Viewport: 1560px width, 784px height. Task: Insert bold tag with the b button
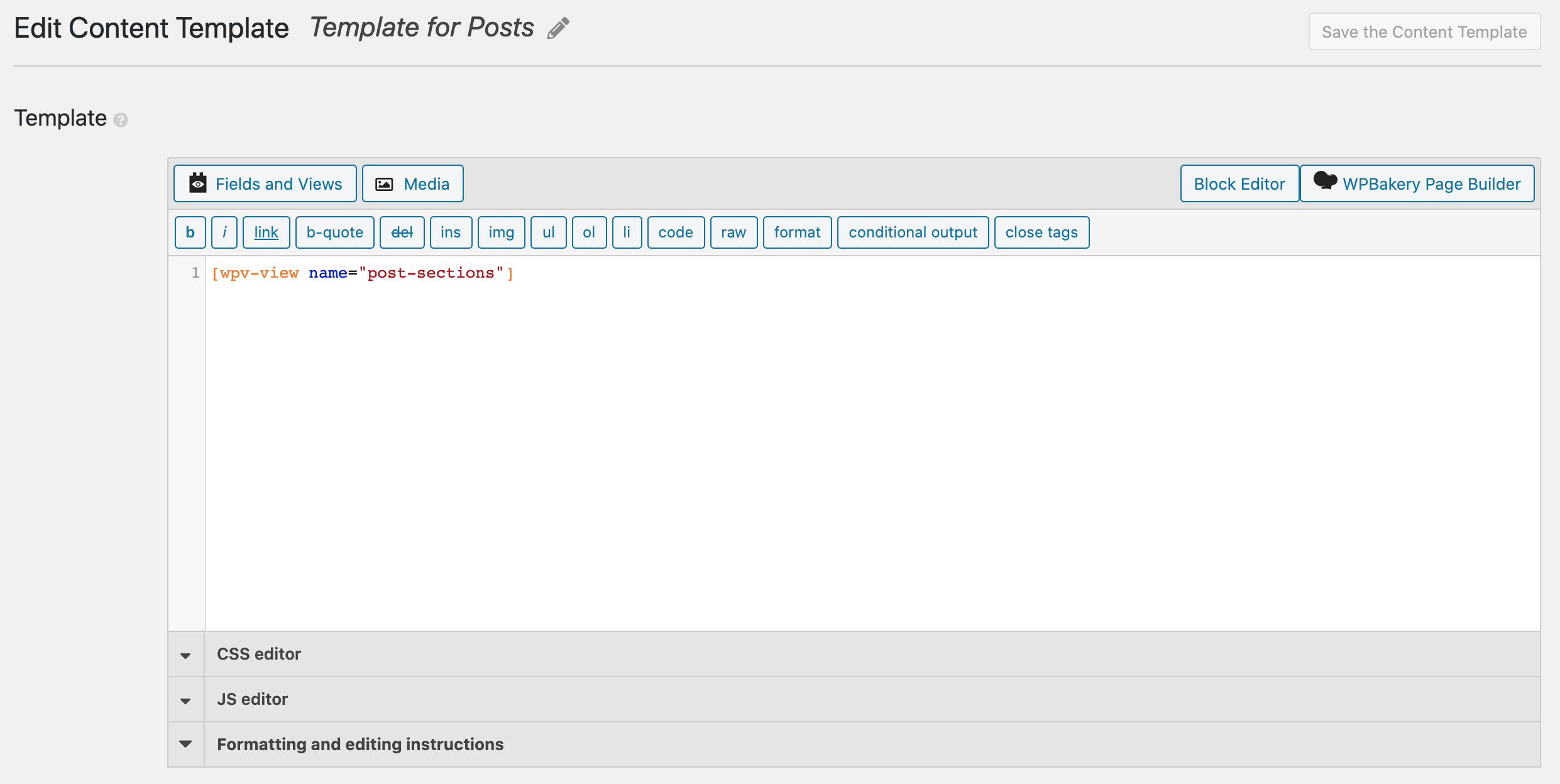click(190, 232)
